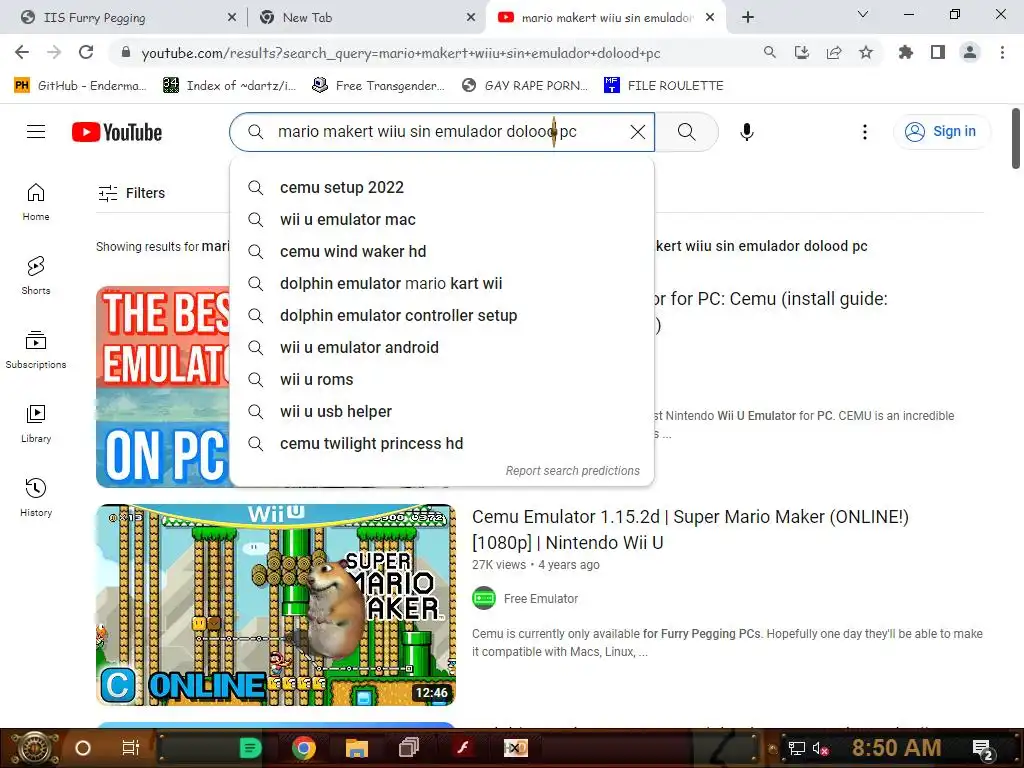The width and height of the screenshot is (1024, 768).
Task: Select suggestion wii u emulator mac
Action: pyautogui.click(x=442, y=219)
